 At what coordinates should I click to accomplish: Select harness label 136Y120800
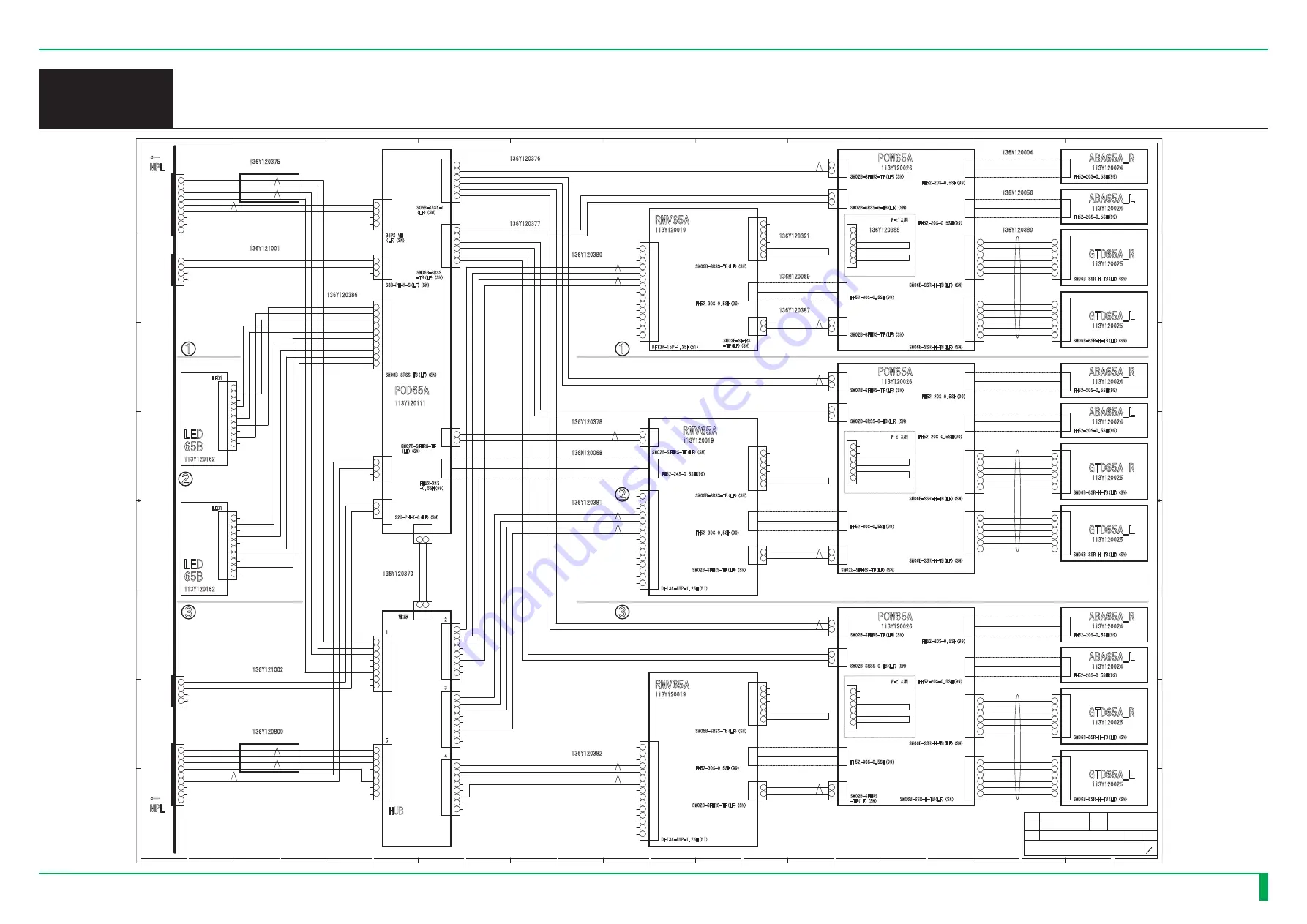tap(267, 732)
